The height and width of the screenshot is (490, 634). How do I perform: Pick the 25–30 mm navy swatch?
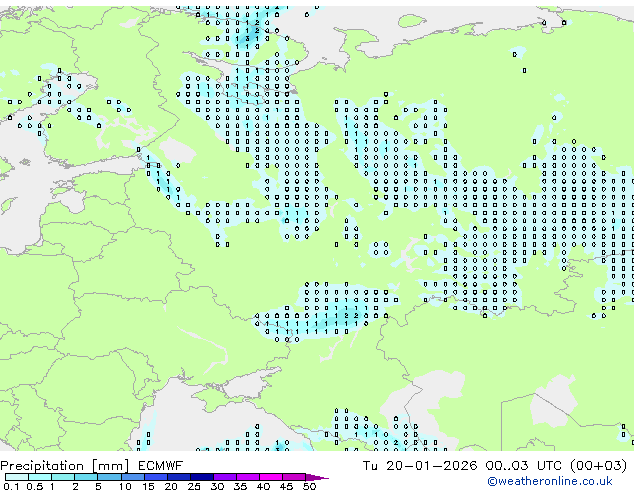201,477
